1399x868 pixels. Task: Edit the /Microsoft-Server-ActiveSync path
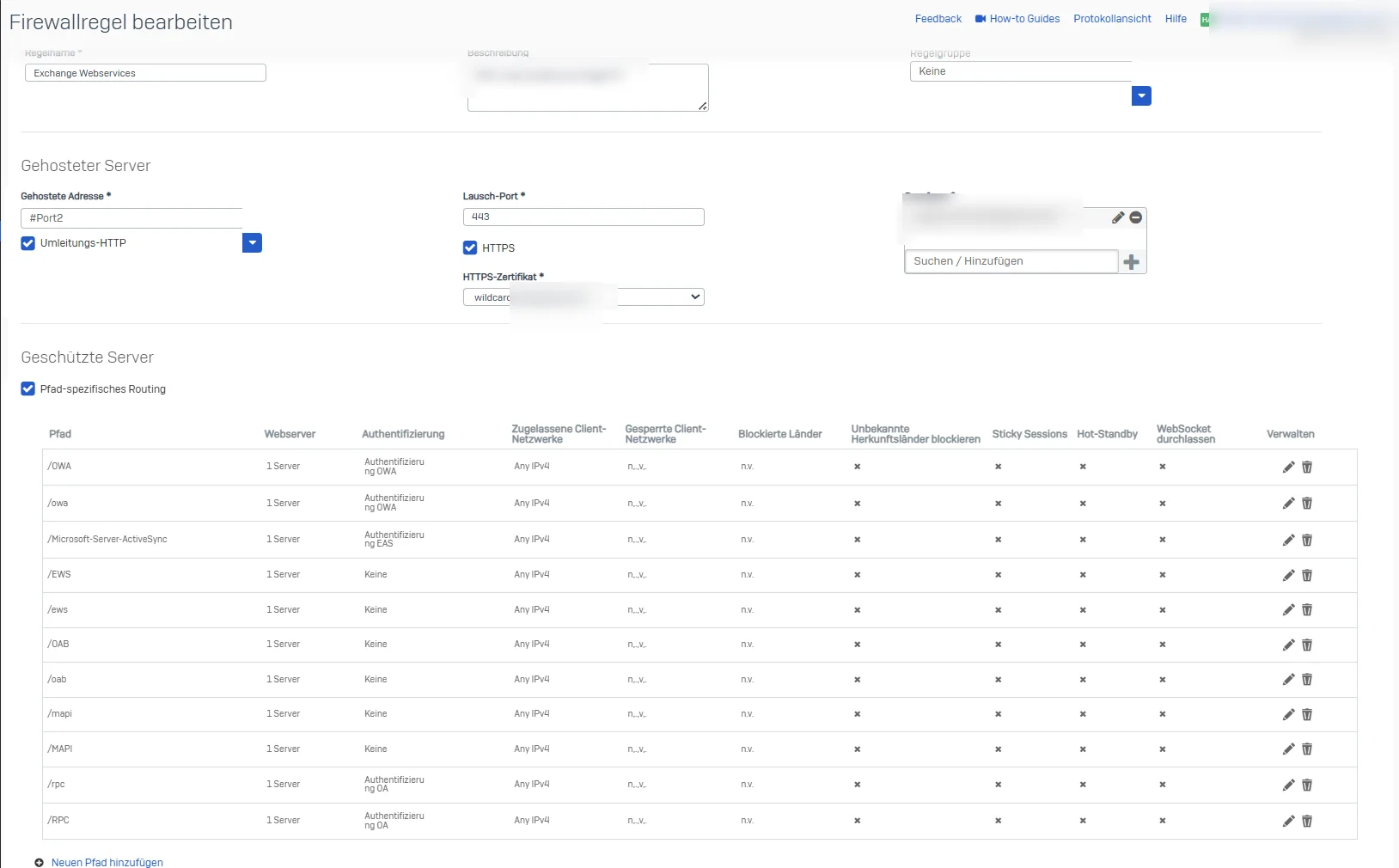[1288, 540]
